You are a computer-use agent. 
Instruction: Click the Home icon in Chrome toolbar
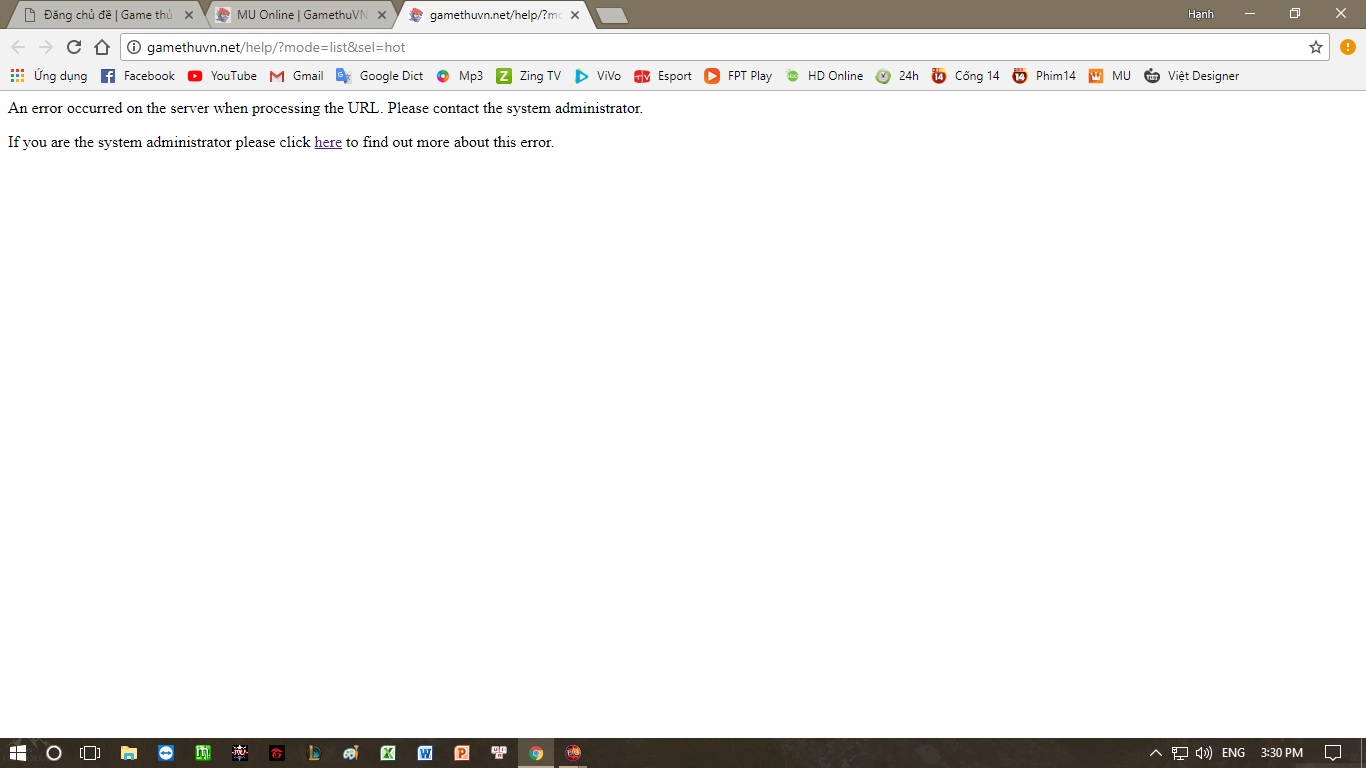click(x=101, y=47)
